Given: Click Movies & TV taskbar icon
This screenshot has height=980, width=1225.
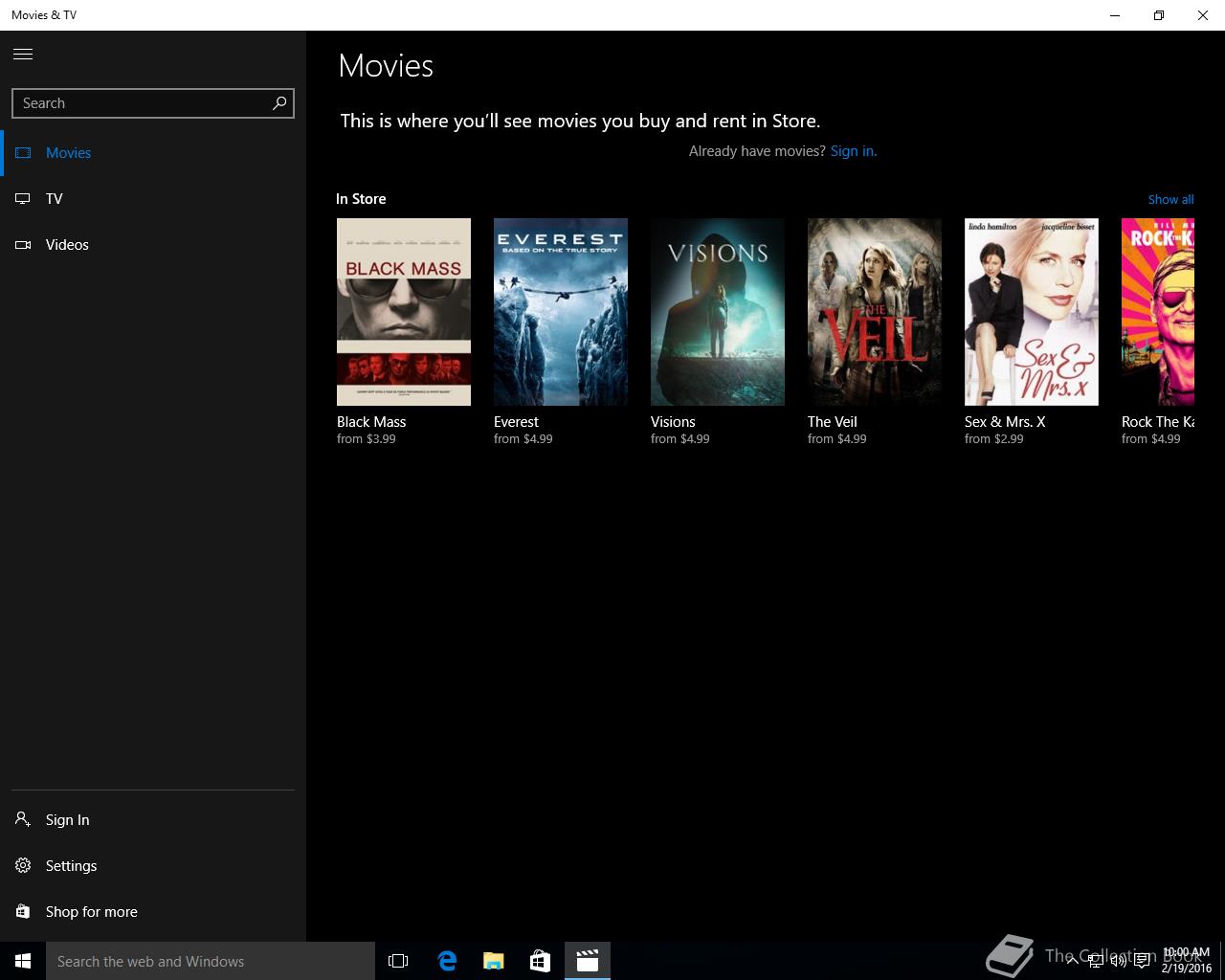Looking at the screenshot, I should point(588,961).
